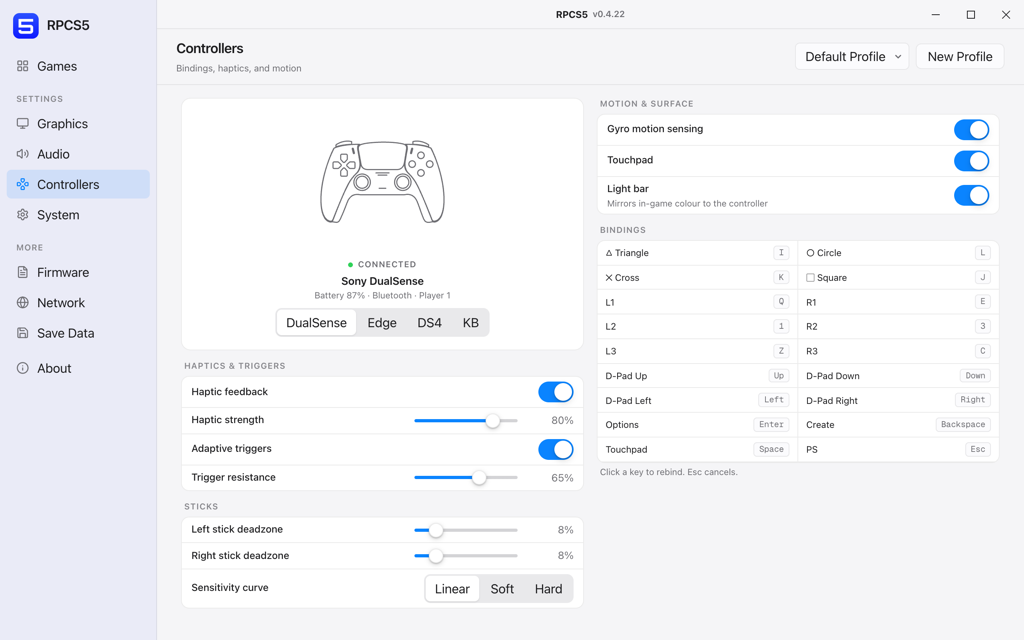The image size is (1024, 640).
Task: Click the About info icon
Action: point(23,368)
